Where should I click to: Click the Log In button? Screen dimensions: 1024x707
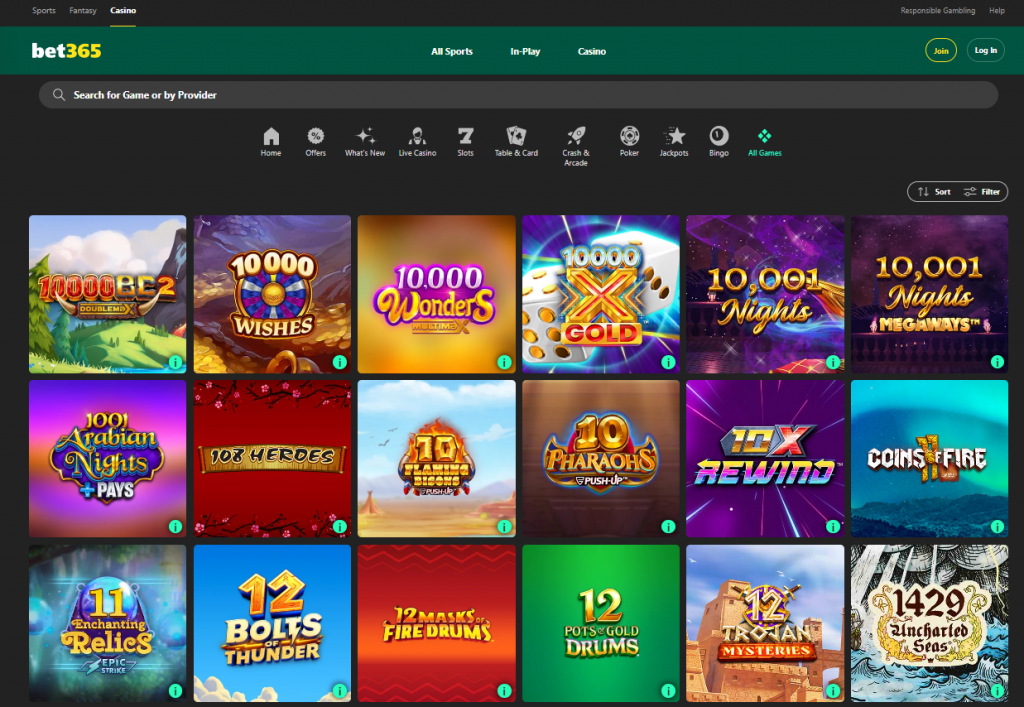point(985,50)
